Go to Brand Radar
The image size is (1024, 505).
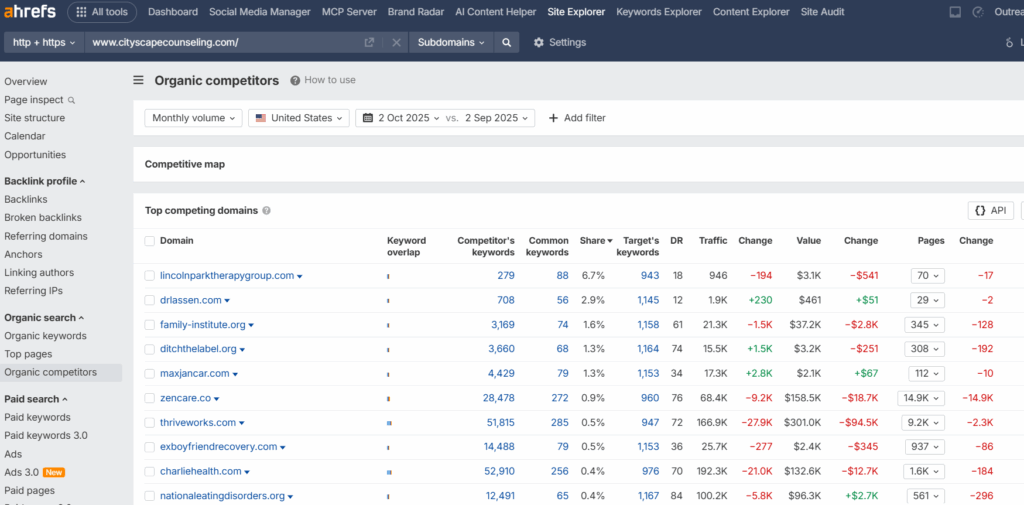(x=416, y=12)
